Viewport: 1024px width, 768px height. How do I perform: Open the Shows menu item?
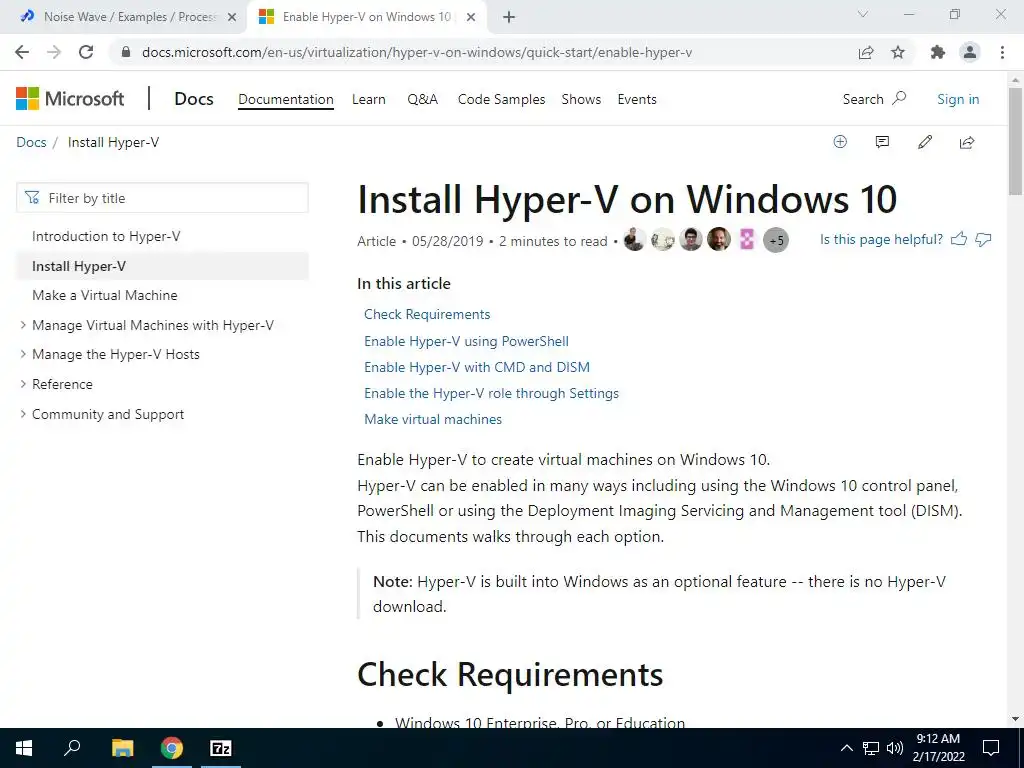pos(581,99)
